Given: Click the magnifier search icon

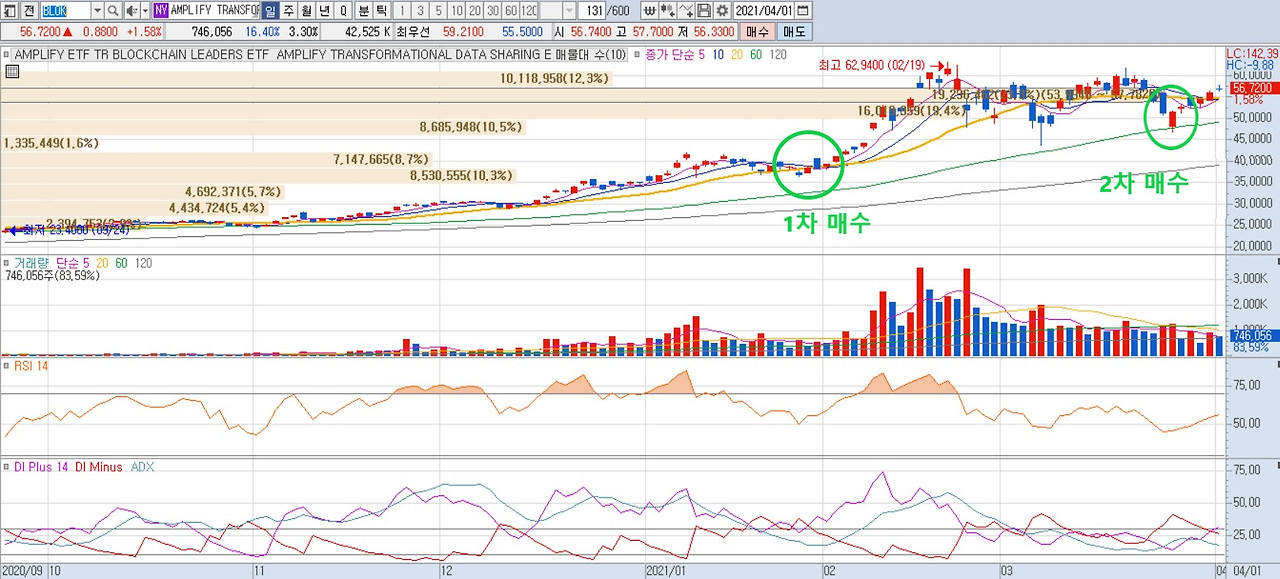Looking at the screenshot, I should (113, 10).
